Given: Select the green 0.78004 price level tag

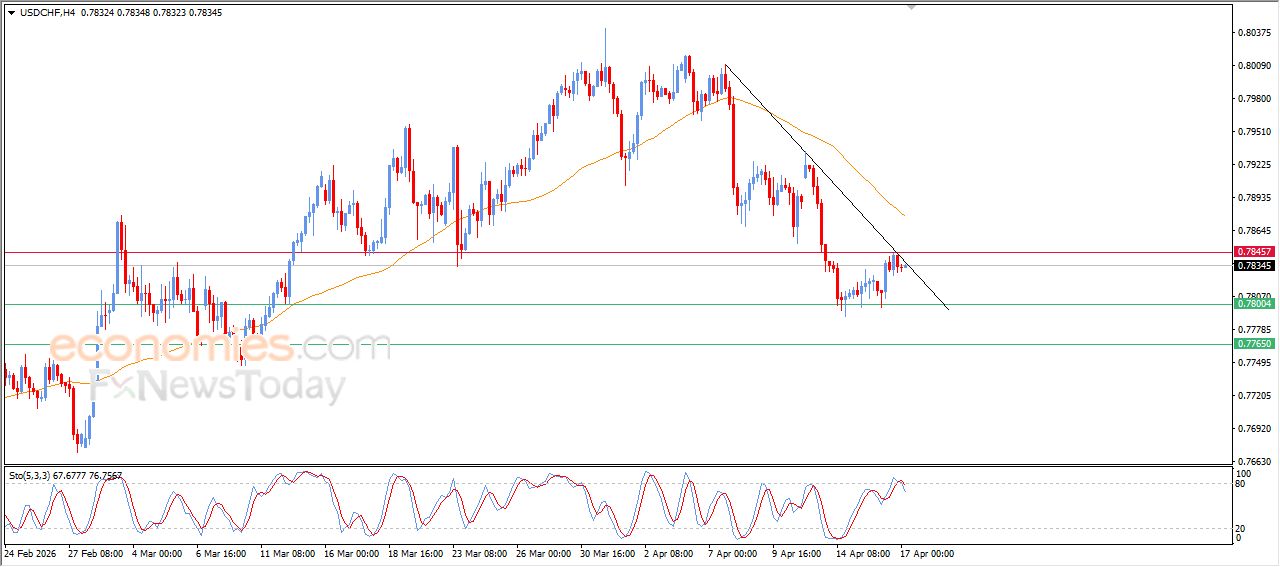Looking at the screenshot, I should click(x=1253, y=303).
